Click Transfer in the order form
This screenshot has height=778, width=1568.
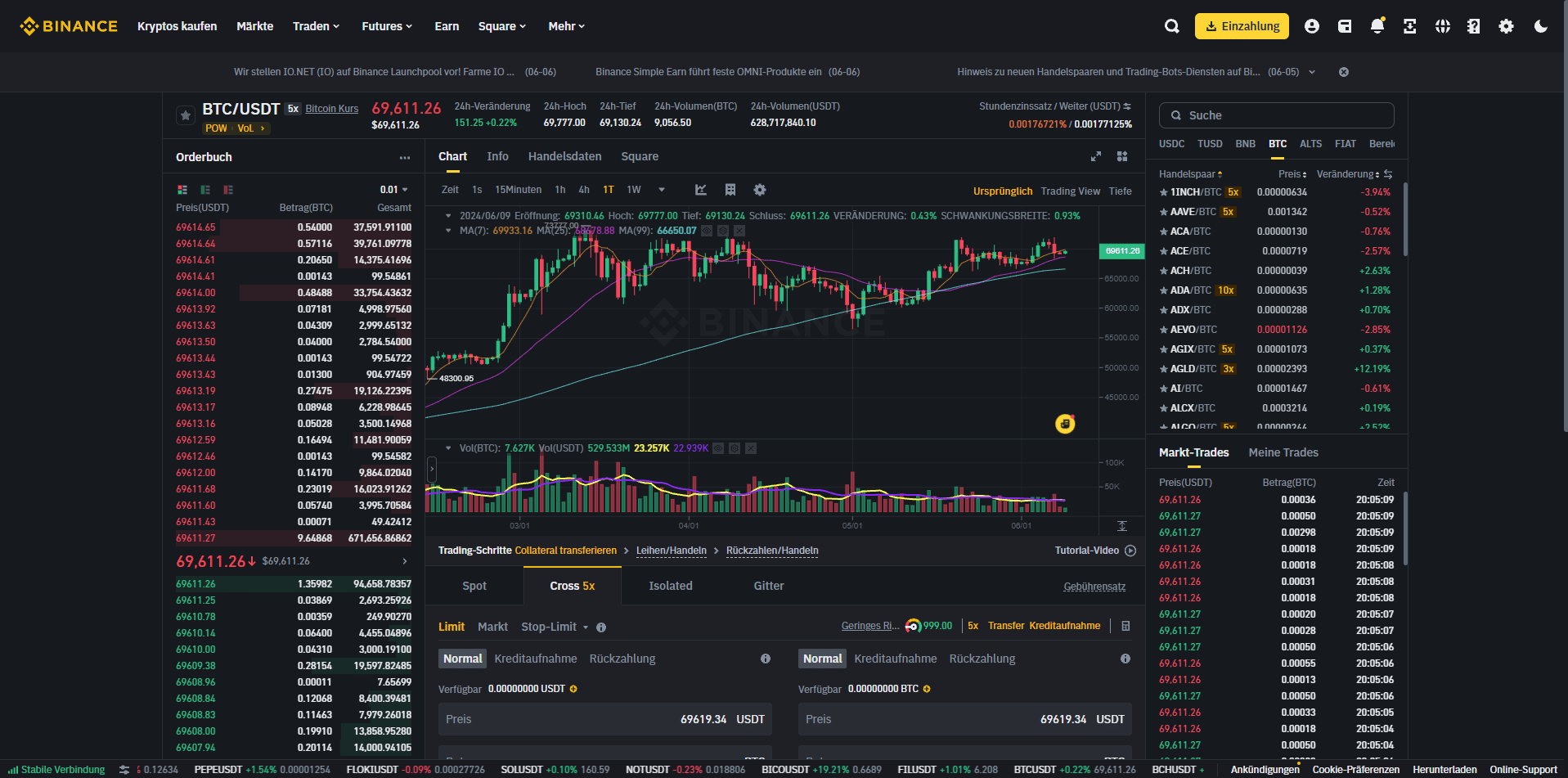pyautogui.click(x=1006, y=626)
